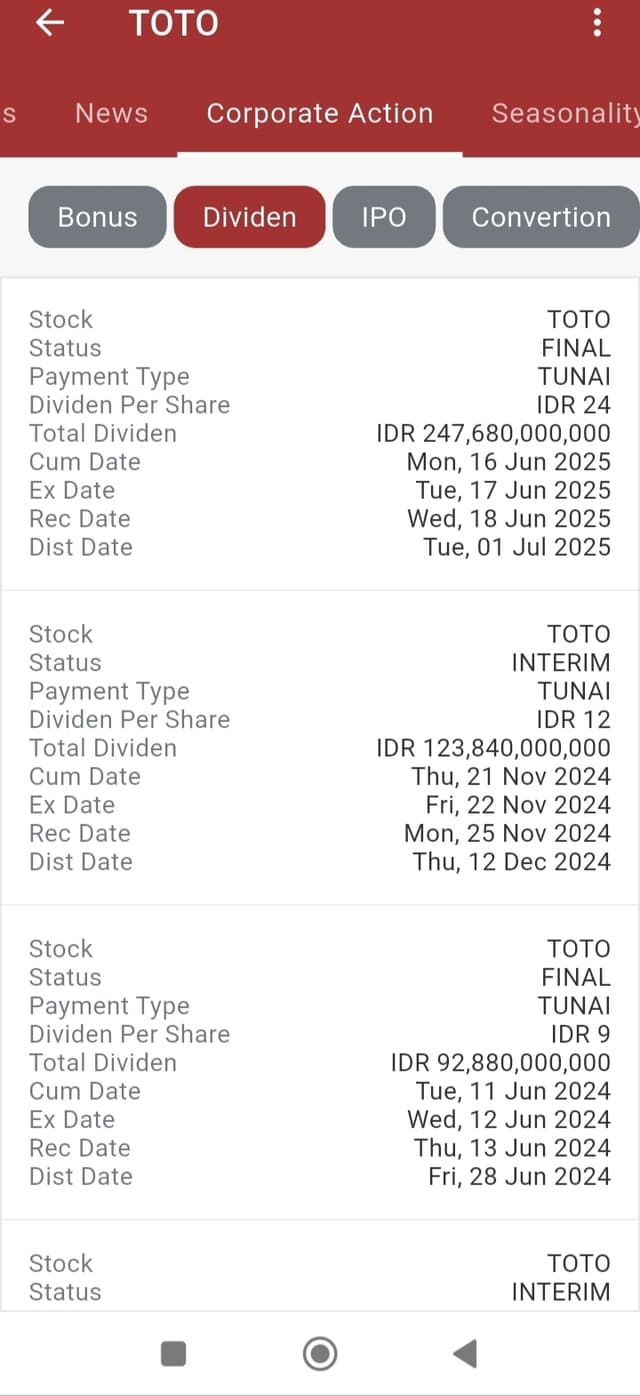Open the three-dot overflow menu
This screenshot has width=640, height=1396.
(x=597, y=23)
